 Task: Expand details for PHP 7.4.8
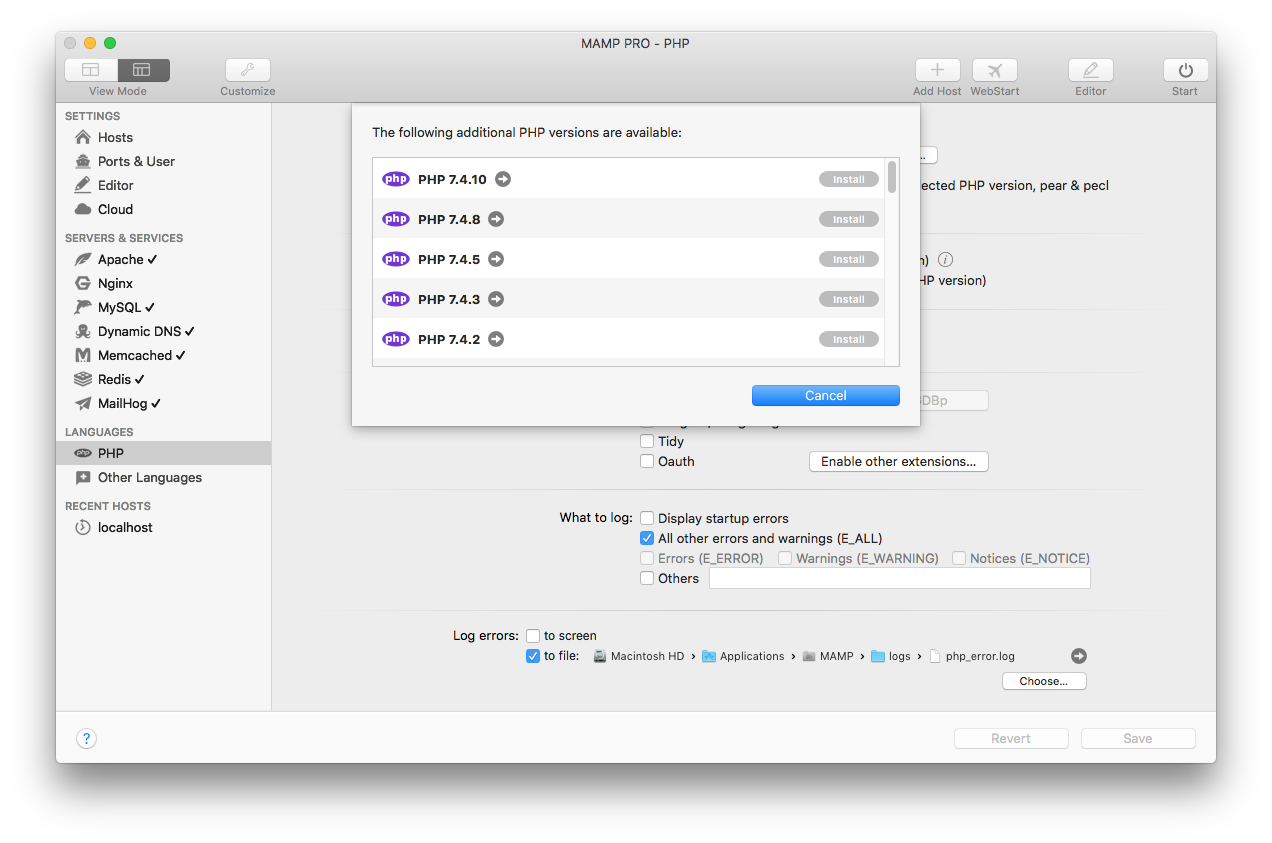[x=496, y=219]
